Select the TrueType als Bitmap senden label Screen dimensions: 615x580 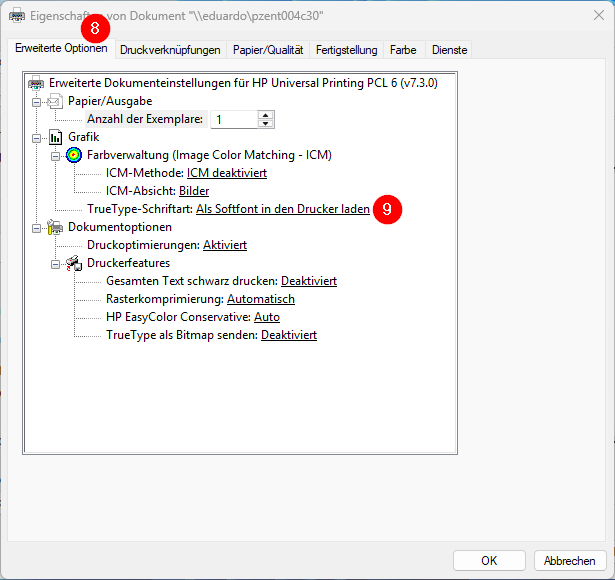(182, 335)
